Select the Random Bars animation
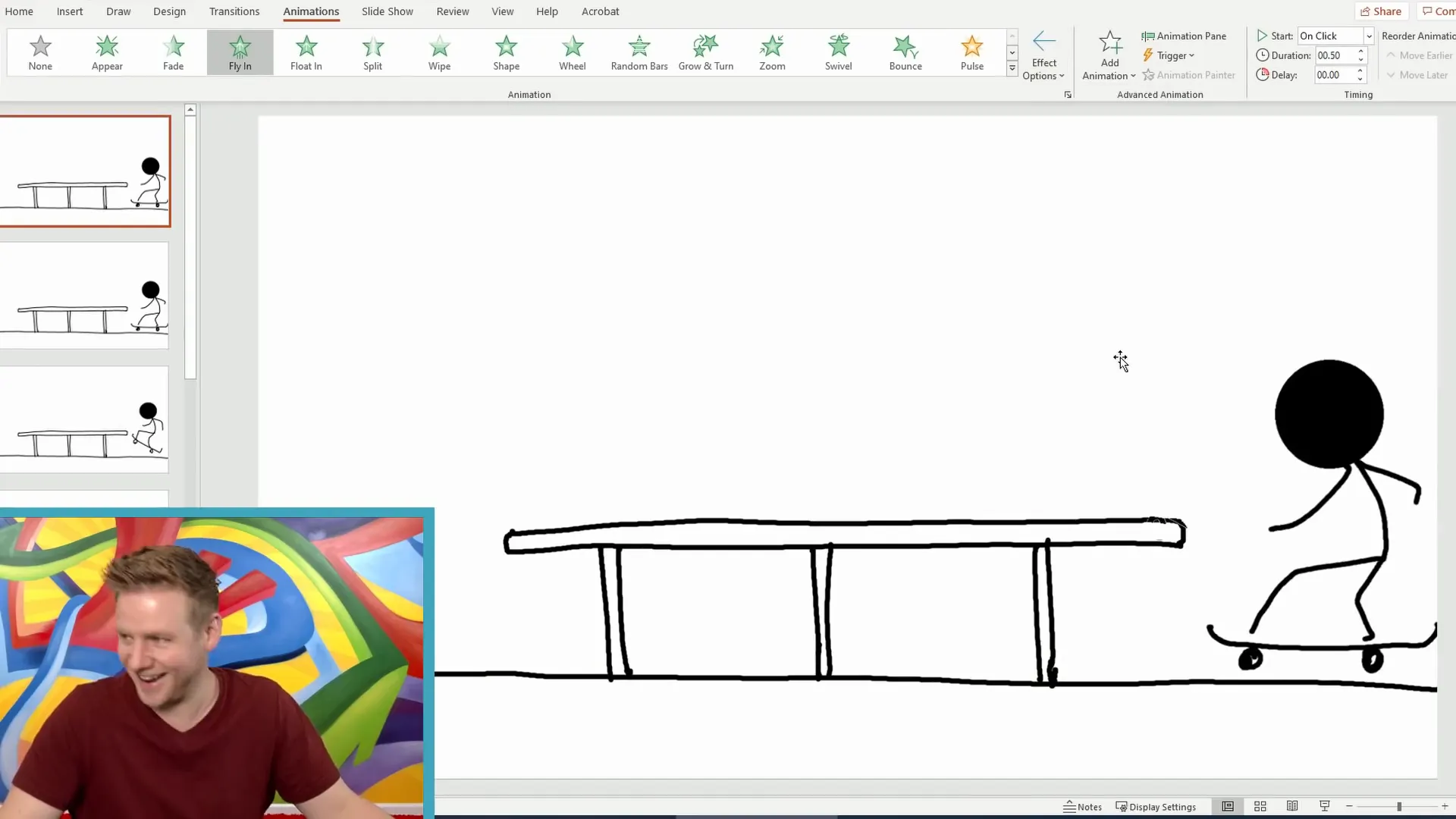This screenshot has width=1456, height=819. coord(639,52)
